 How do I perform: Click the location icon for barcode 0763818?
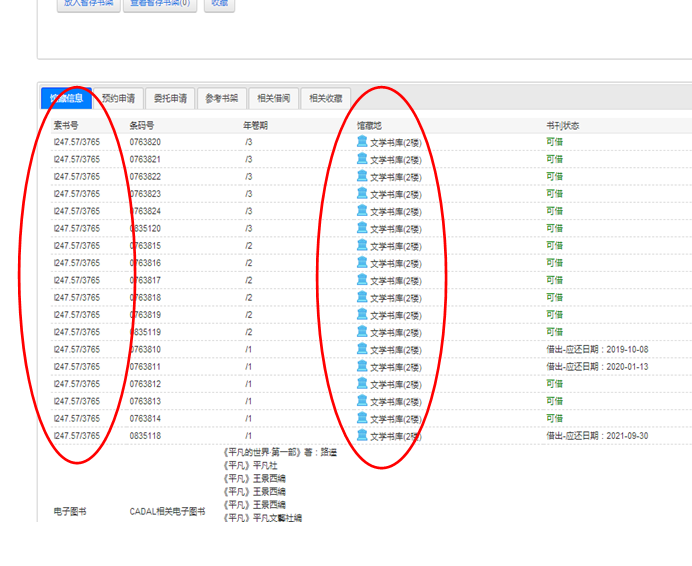tap(362, 297)
